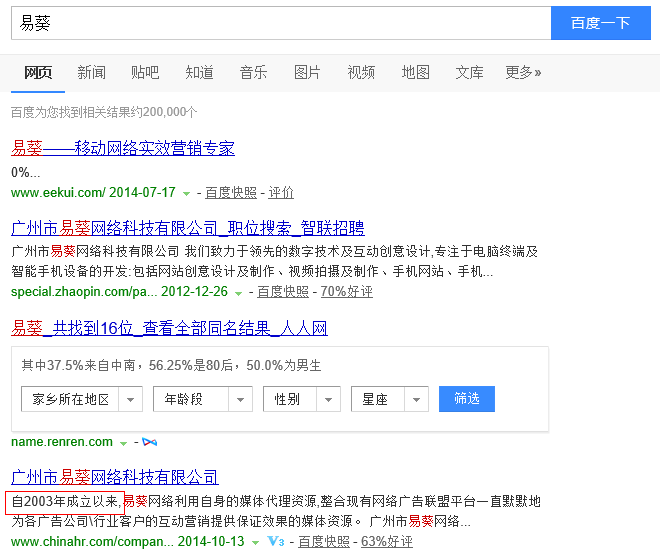Open the chinahr 广州市易葵网络科技有限公司 result
The width and height of the screenshot is (660, 552).
tap(114, 477)
